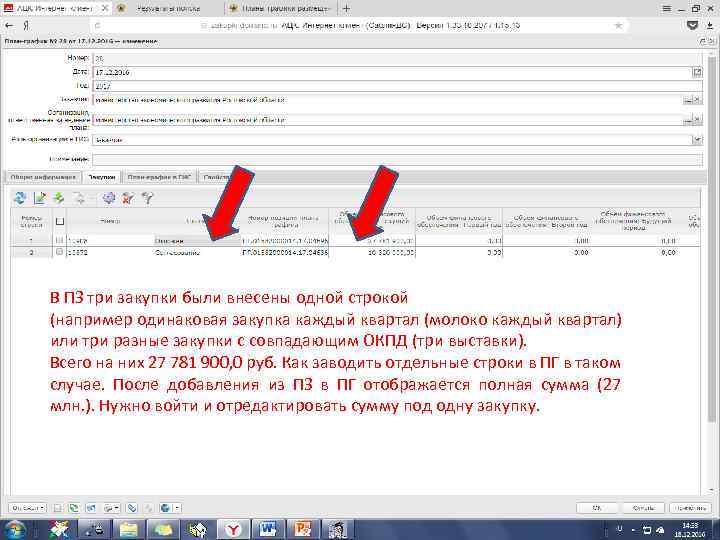Clear the Организация field with its X button

pyautogui.click(x=698, y=120)
